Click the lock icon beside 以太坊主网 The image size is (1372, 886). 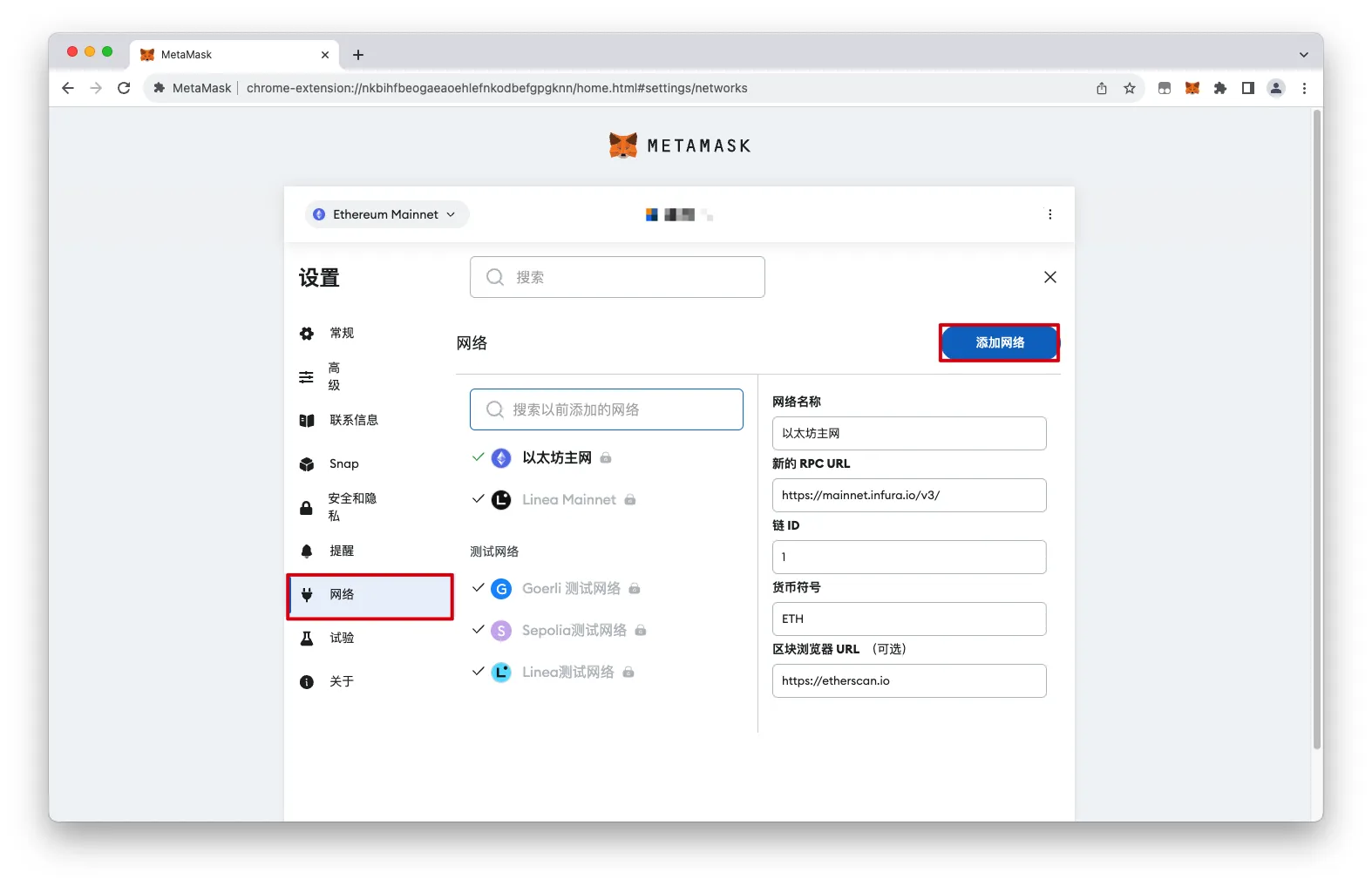click(x=606, y=458)
